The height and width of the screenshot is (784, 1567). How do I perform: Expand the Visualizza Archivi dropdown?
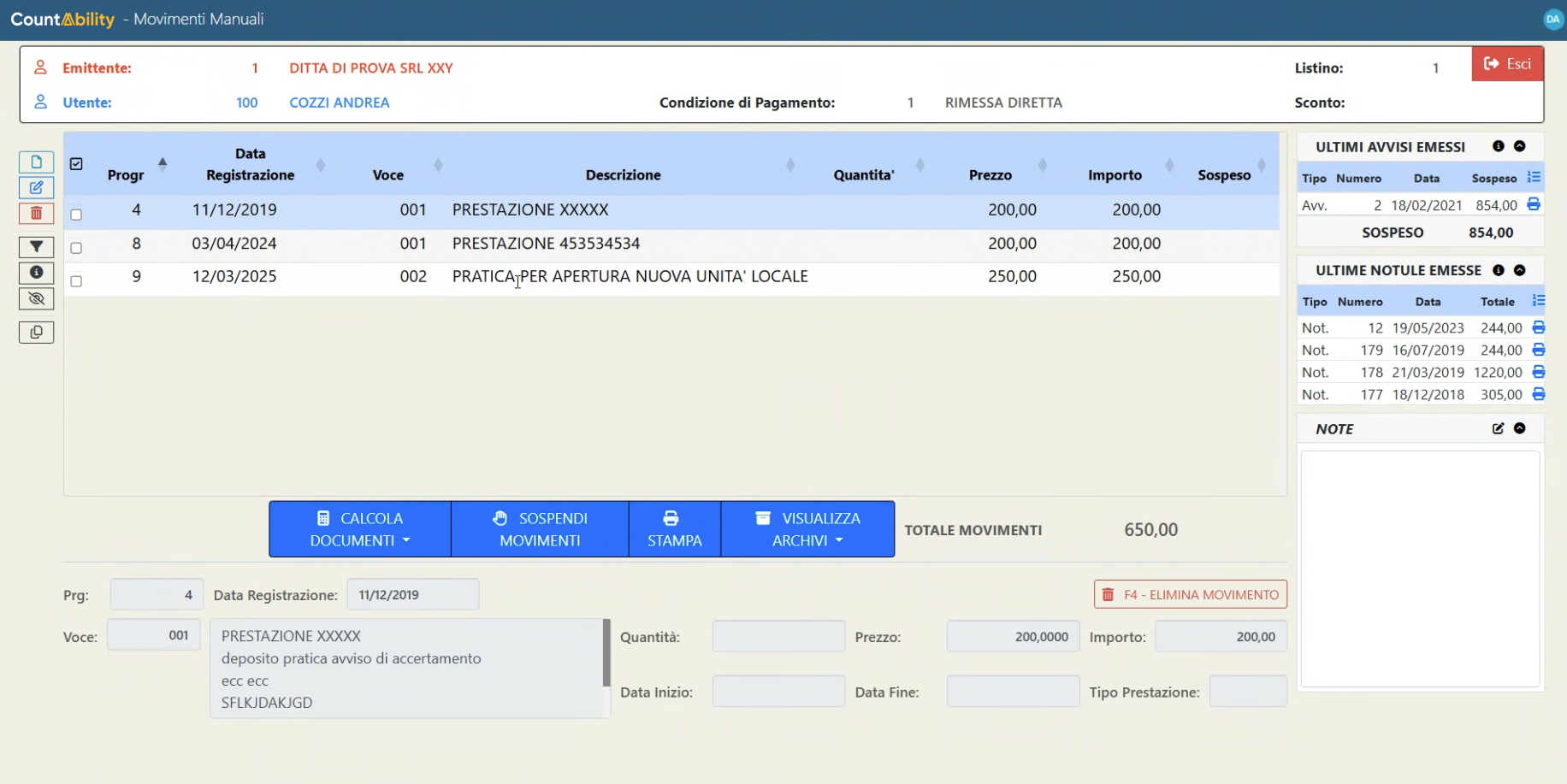[807, 529]
